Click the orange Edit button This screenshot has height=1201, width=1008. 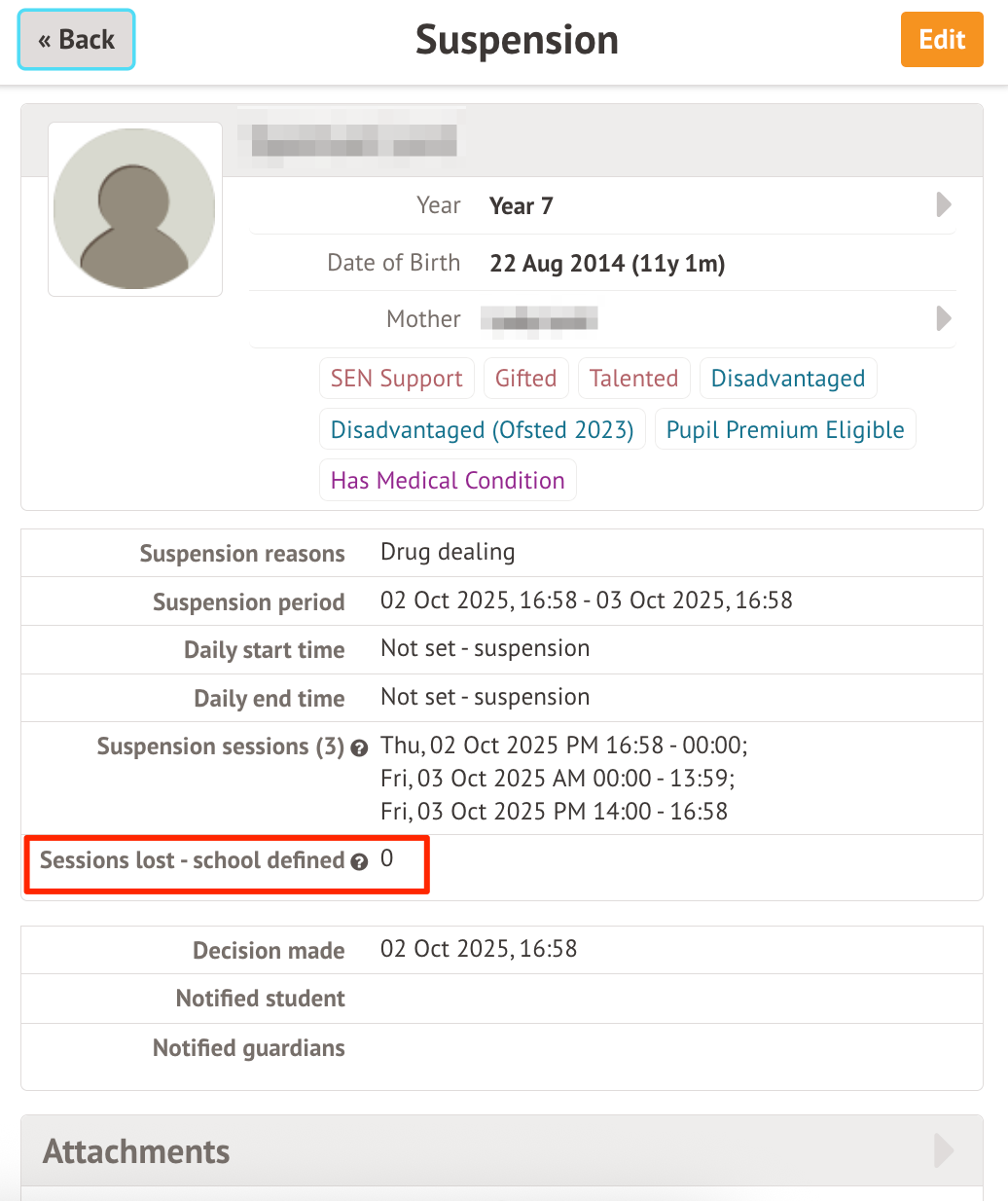pos(941,40)
